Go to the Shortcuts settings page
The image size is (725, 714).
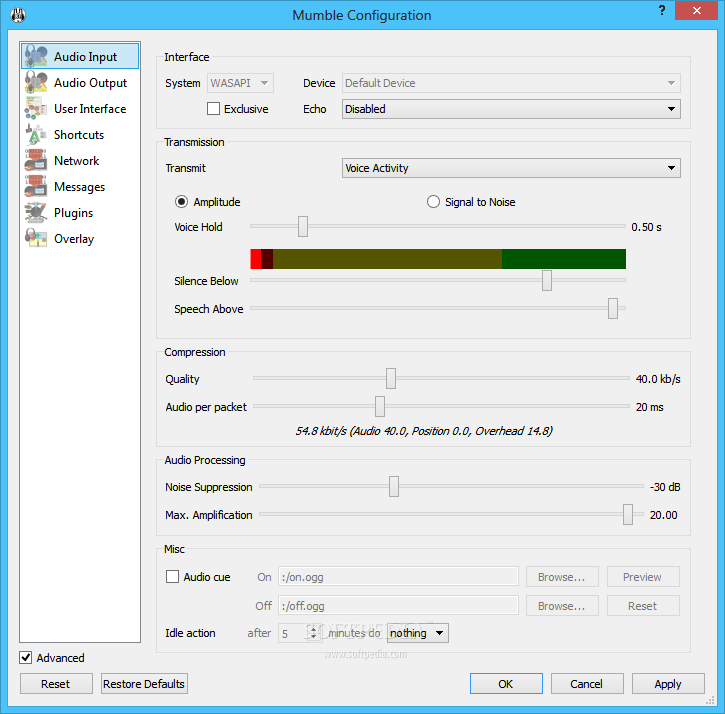[79, 135]
